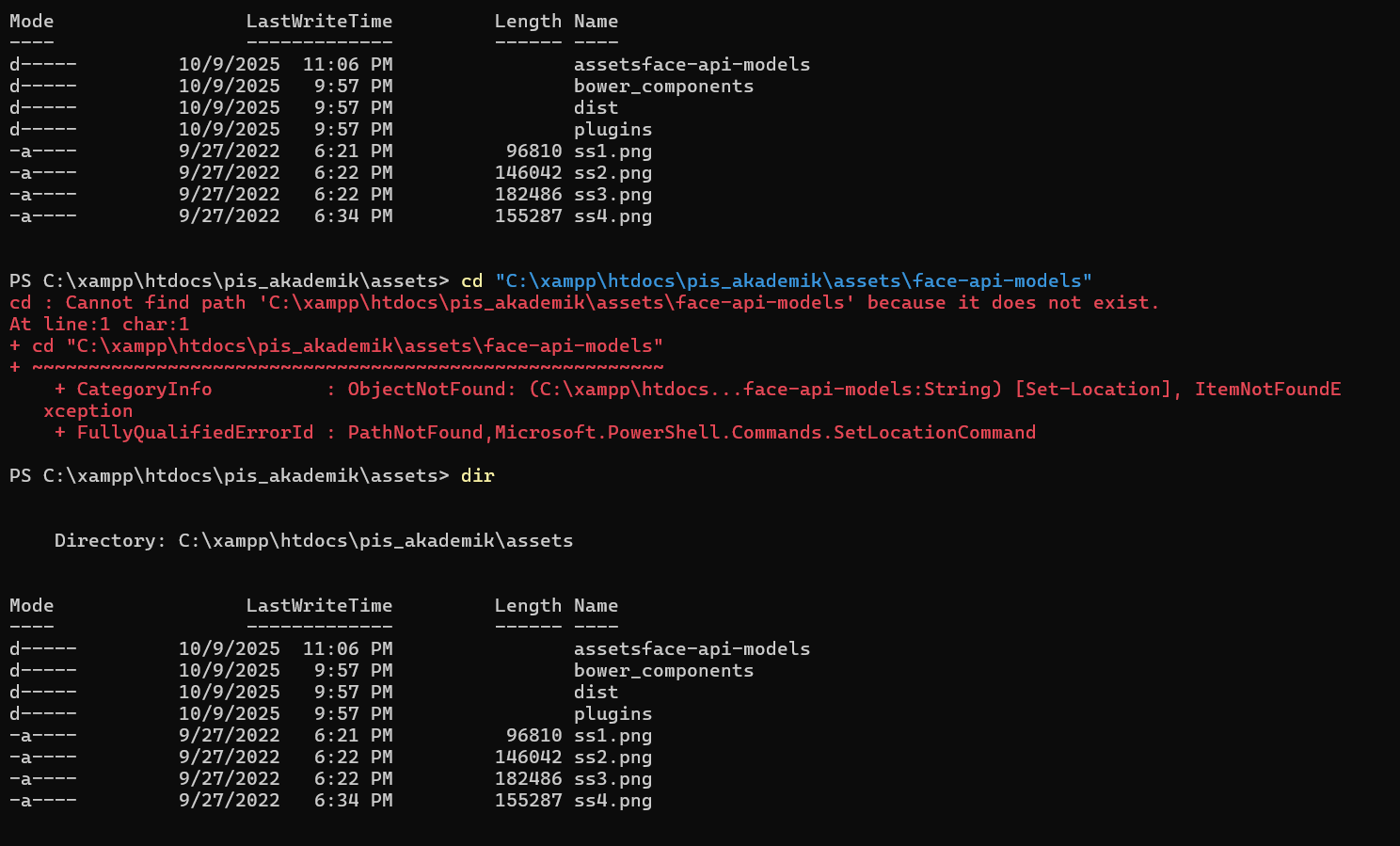Click the '+ CategoryInfo' label
Viewport: 1400px width, 846px height.
[x=134, y=389]
